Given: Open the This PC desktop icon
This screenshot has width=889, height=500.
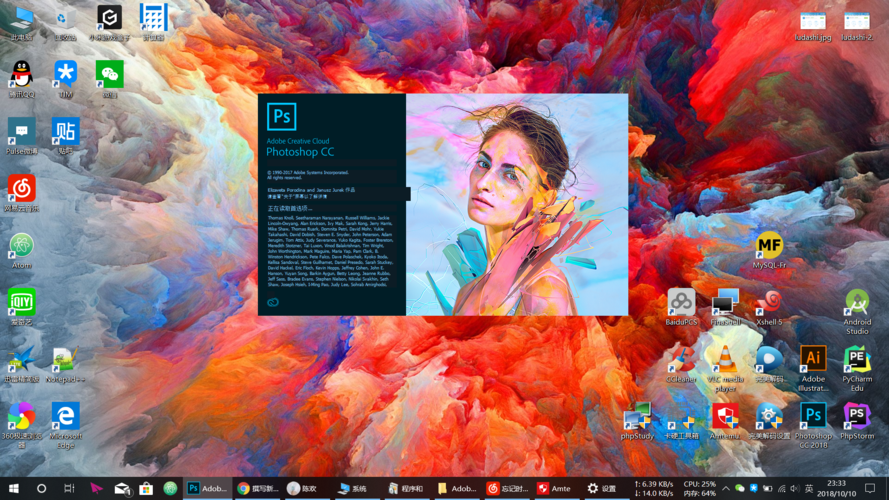Looking at the screenshot, I should [22, 23].
